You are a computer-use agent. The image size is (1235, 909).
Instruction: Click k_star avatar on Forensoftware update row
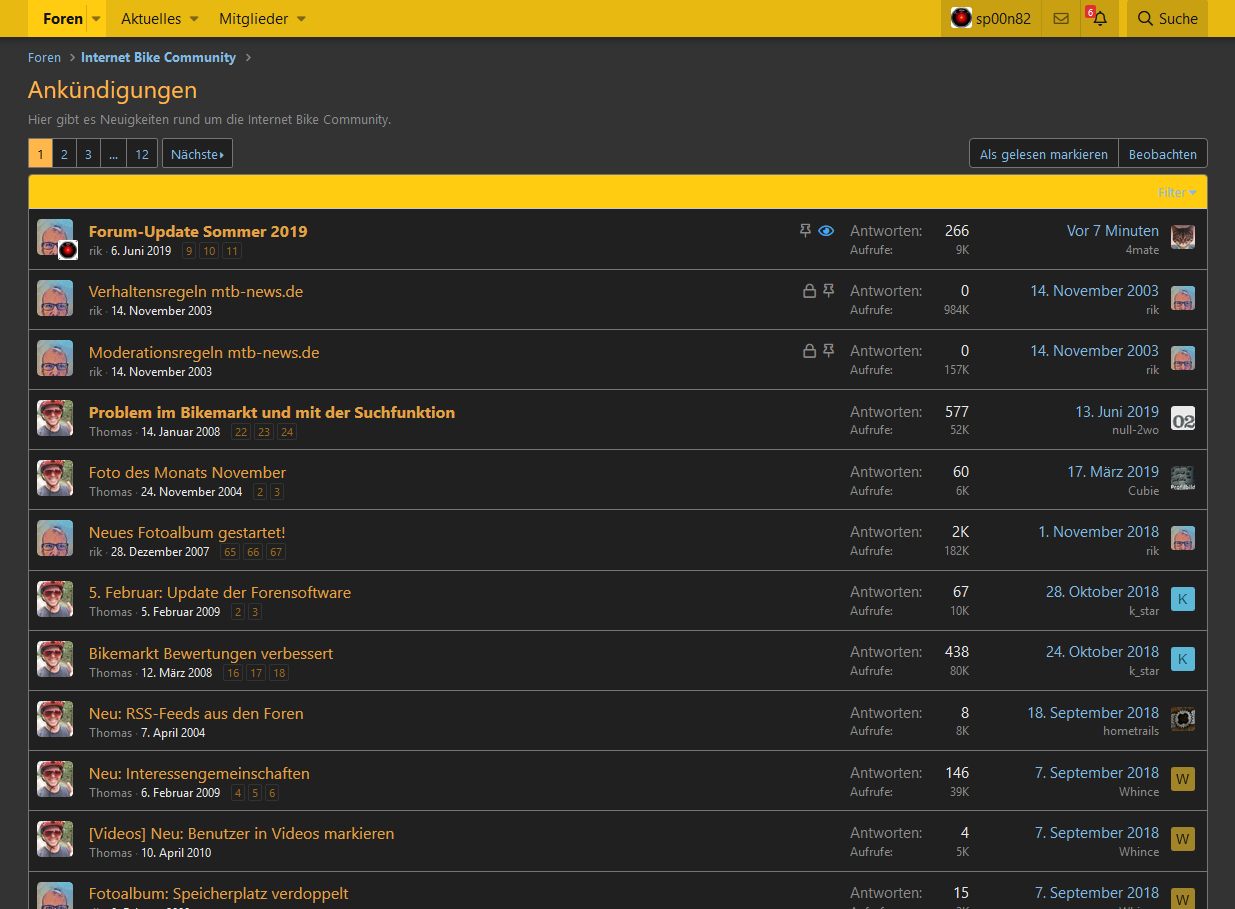[1183, 599]
